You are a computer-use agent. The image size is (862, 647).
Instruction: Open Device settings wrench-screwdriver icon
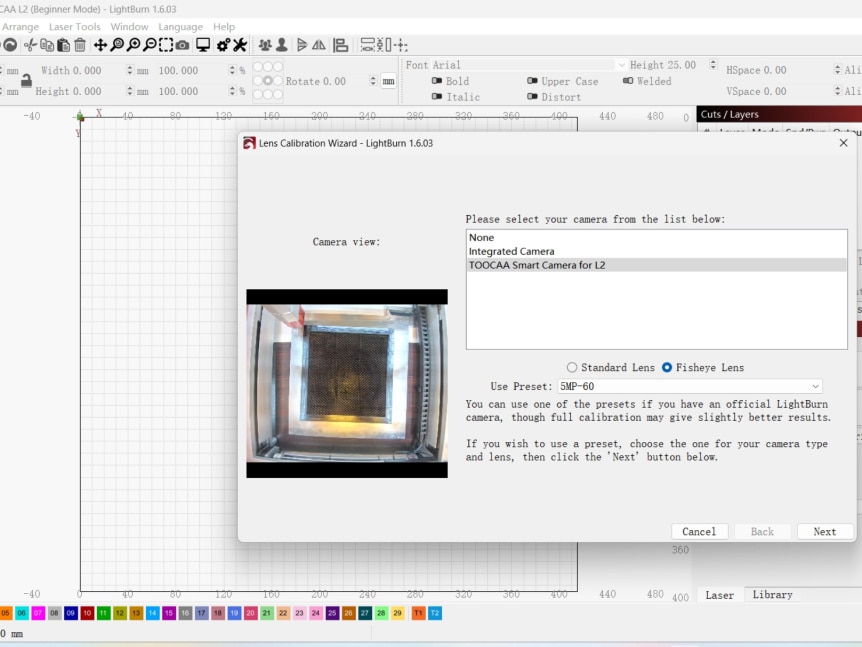[240, 45]
